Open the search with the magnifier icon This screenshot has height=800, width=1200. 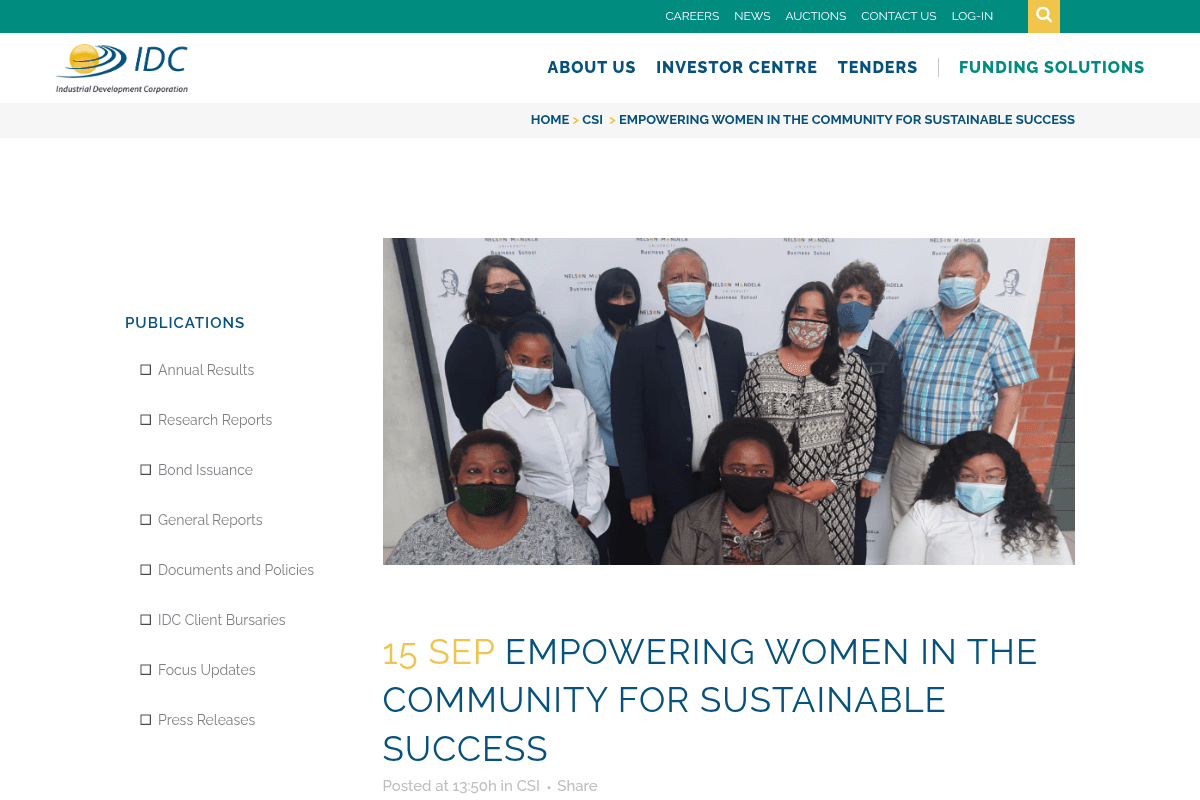click(x=1043, y=16)
